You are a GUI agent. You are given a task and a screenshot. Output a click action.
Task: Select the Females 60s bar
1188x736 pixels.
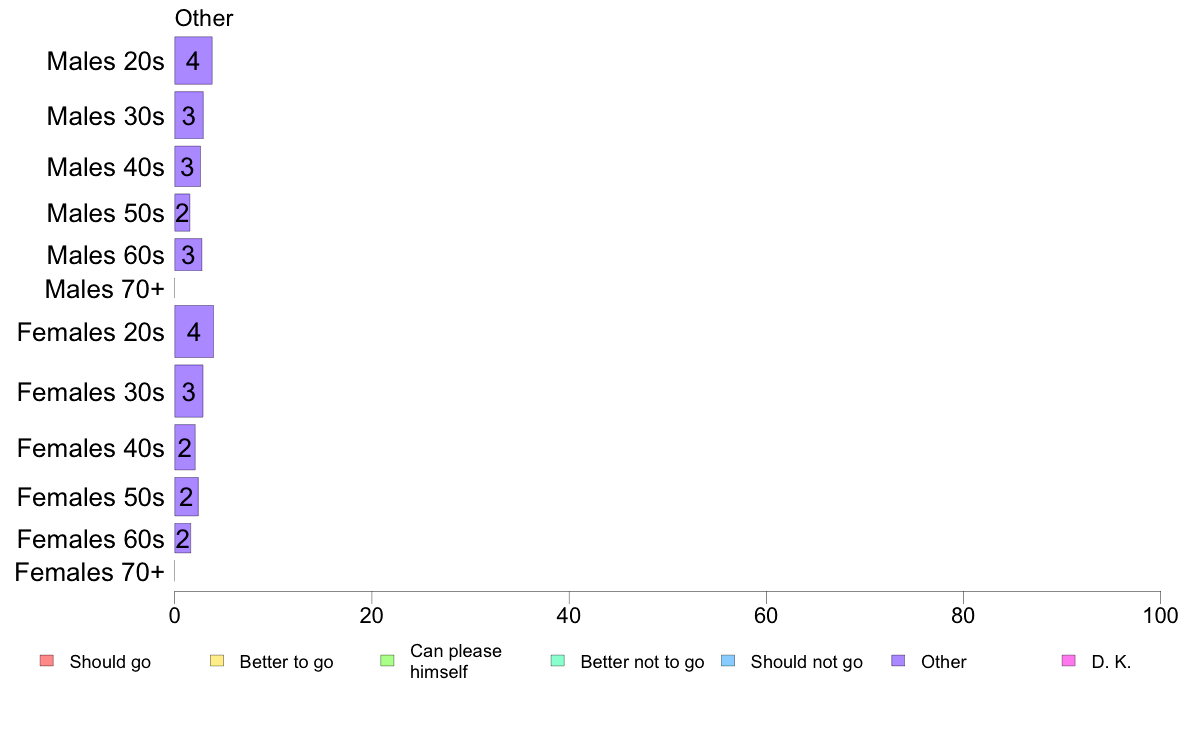(183, 538)
